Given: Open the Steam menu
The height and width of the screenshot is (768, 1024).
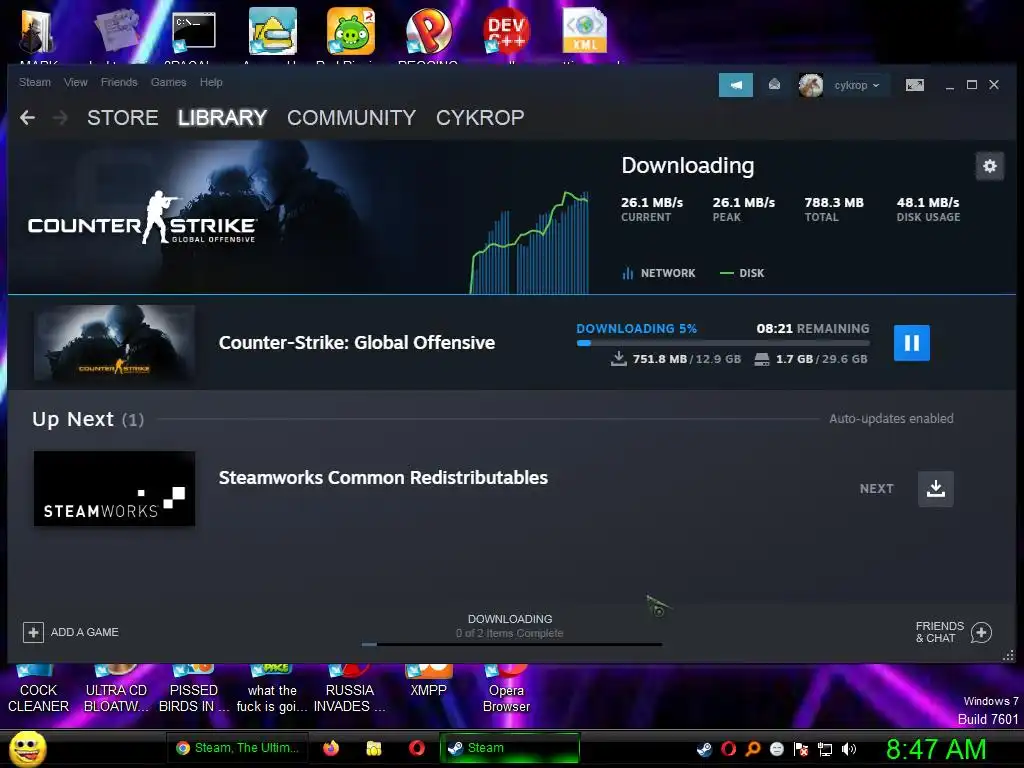Looking at the screenshot, I should point(35,82).
